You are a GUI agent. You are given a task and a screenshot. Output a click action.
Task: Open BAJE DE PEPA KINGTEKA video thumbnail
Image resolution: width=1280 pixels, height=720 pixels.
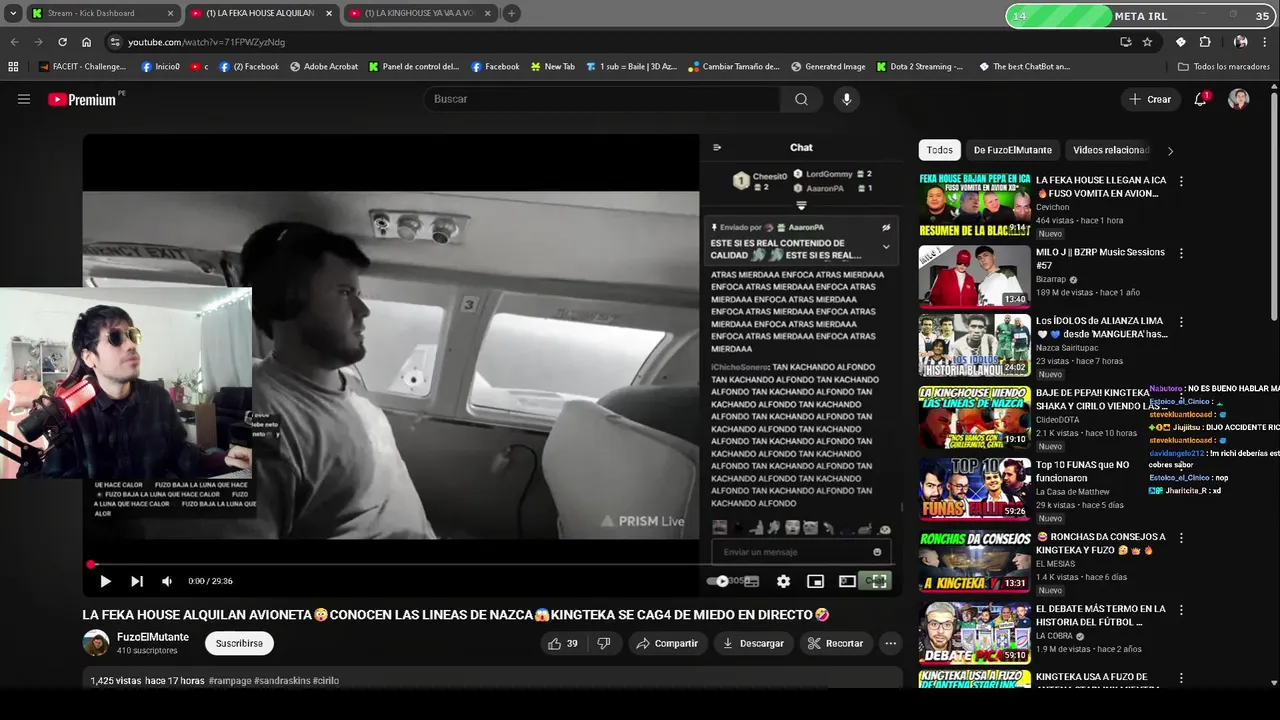tap(974, 417)
